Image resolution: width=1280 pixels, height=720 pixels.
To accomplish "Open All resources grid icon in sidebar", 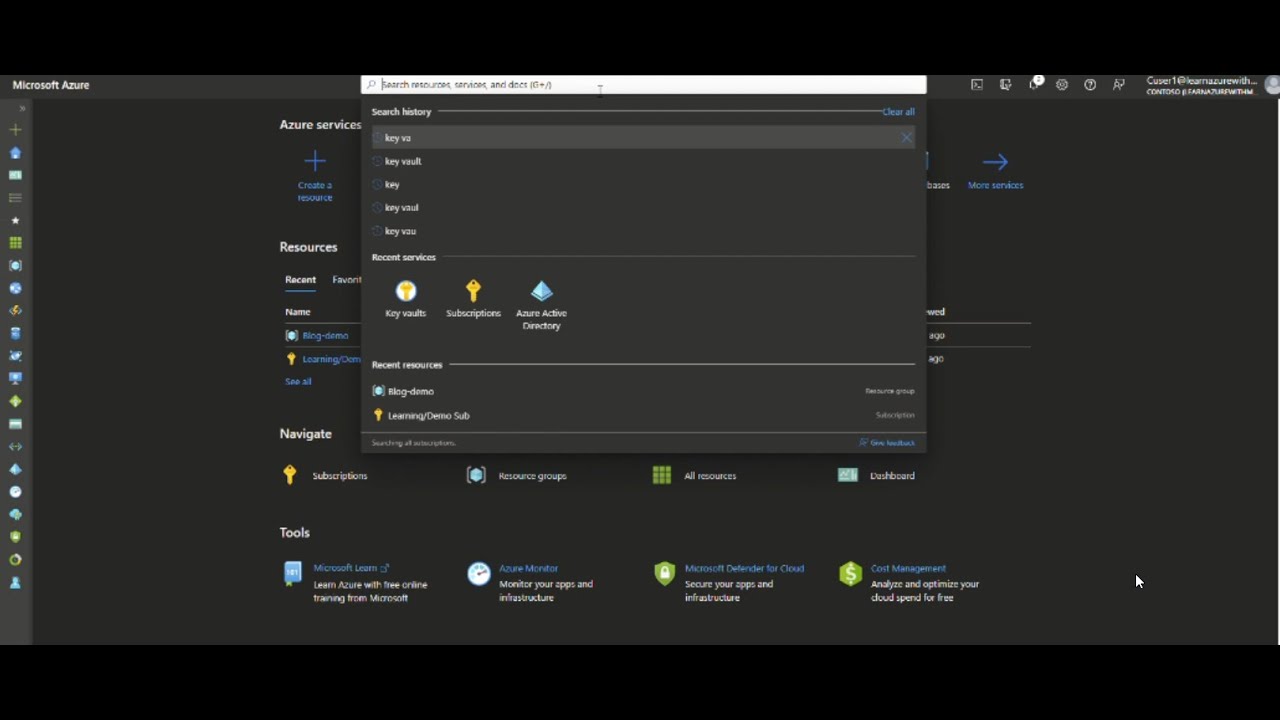I will [15, 243].
